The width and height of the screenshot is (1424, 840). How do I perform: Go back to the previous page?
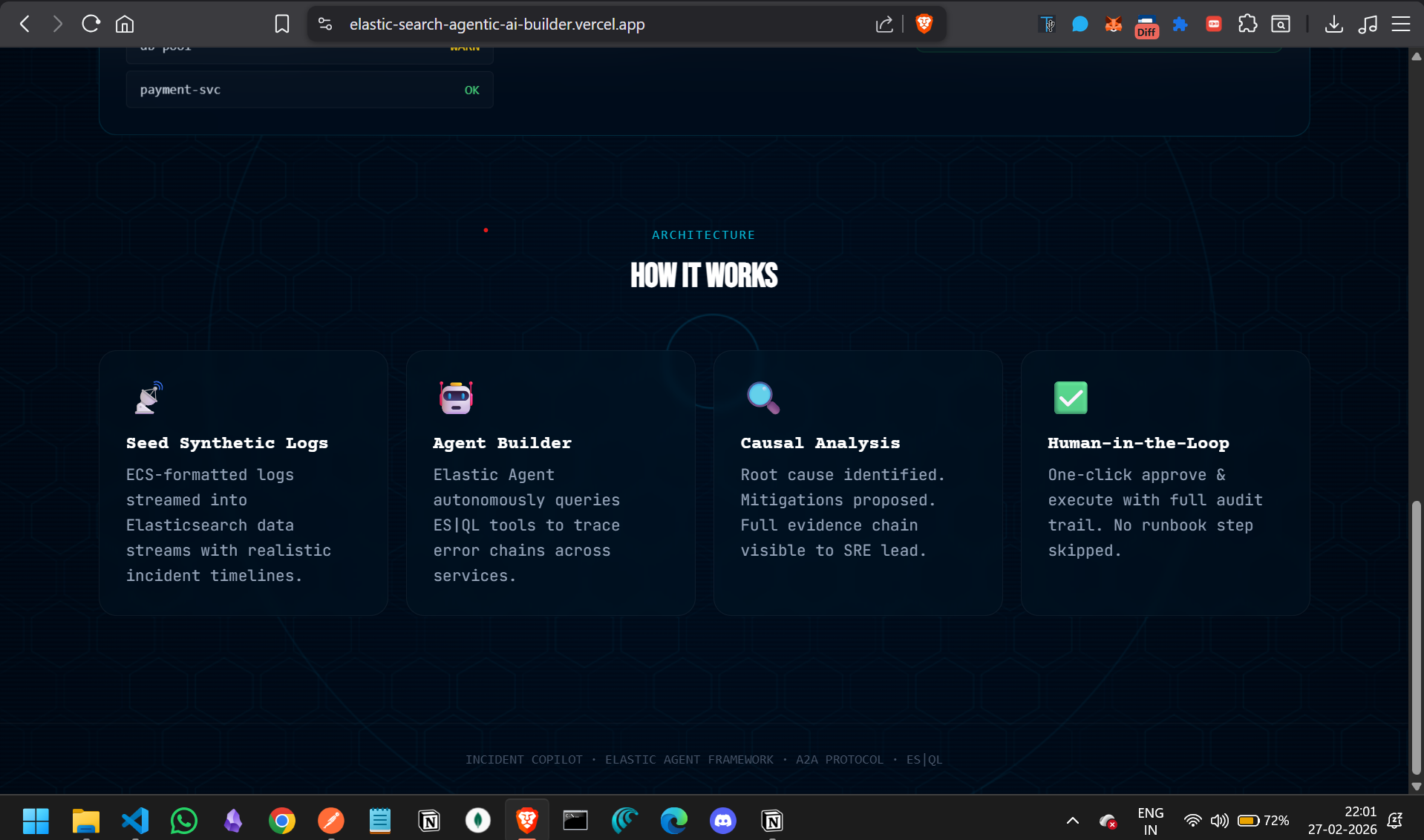(x=25, y=24)
